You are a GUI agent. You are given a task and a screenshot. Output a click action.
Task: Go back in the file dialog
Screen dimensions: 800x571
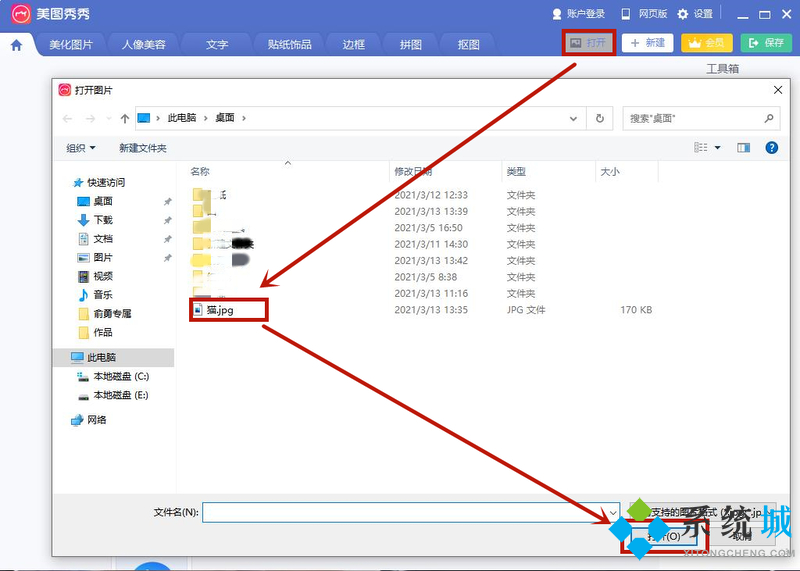pyautogui.click(x=67, y=118)
